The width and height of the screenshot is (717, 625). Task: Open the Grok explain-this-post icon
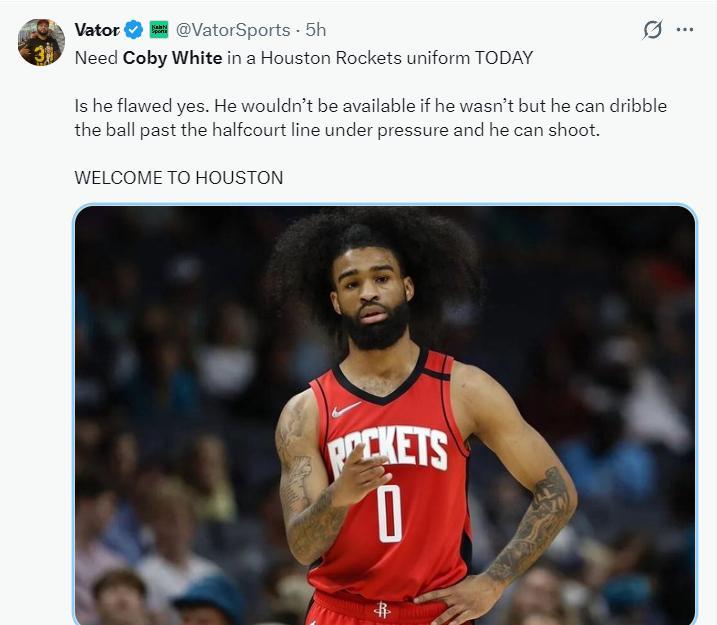652,30
